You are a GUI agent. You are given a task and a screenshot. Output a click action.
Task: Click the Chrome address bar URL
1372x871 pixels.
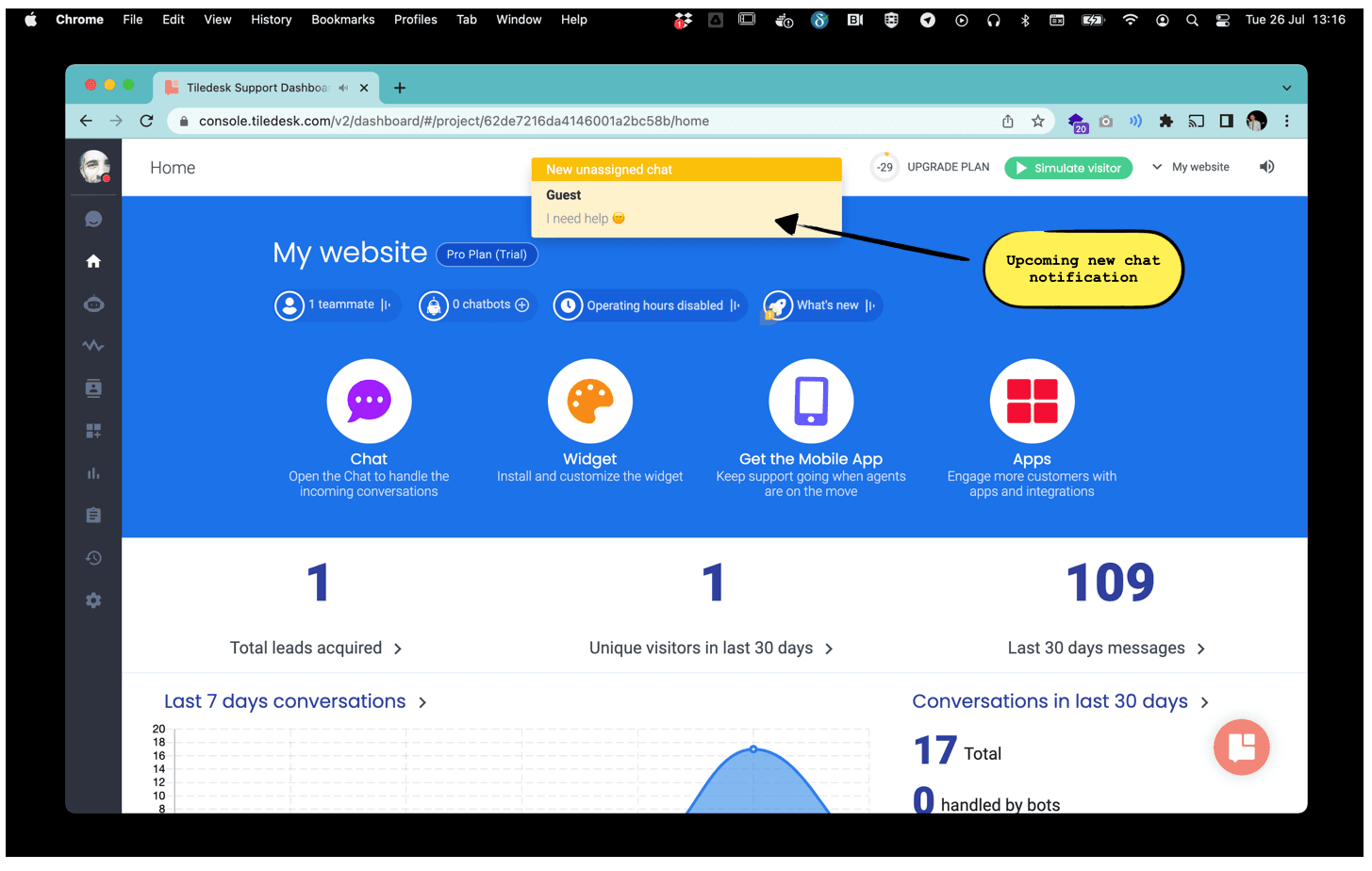point(454,121)
